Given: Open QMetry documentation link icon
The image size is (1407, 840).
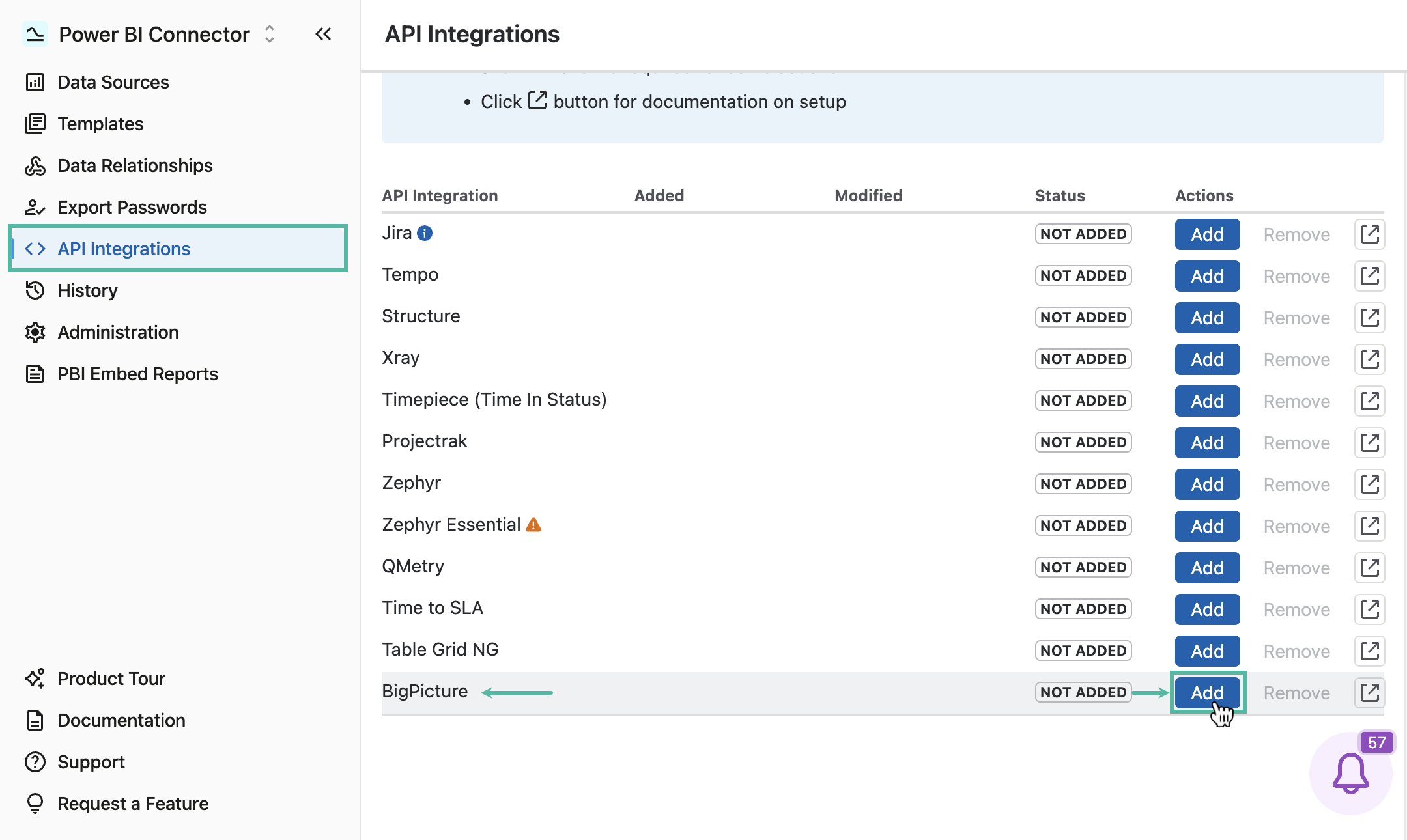Looking at the screenshot, I should pyautogui.click(x=1369, y=568).
